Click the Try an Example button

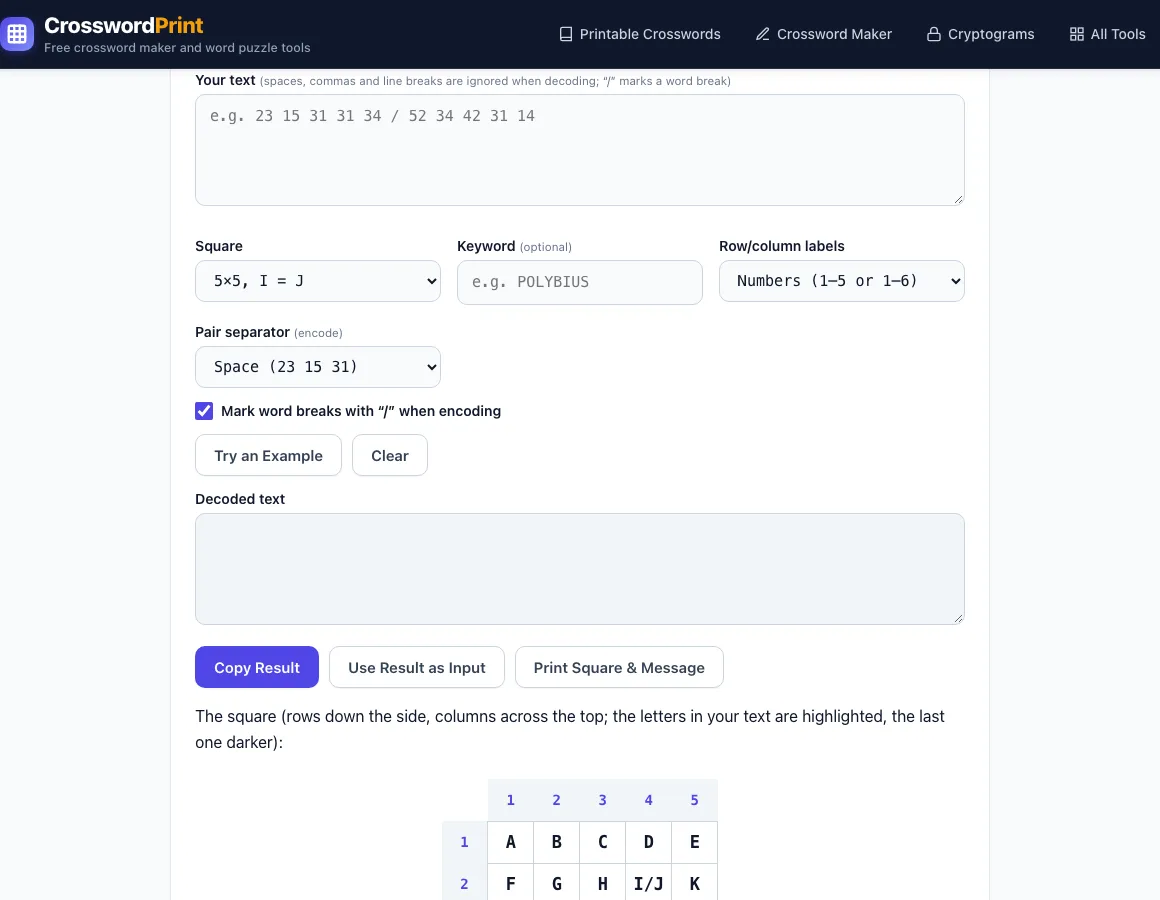tap(269, 456)
